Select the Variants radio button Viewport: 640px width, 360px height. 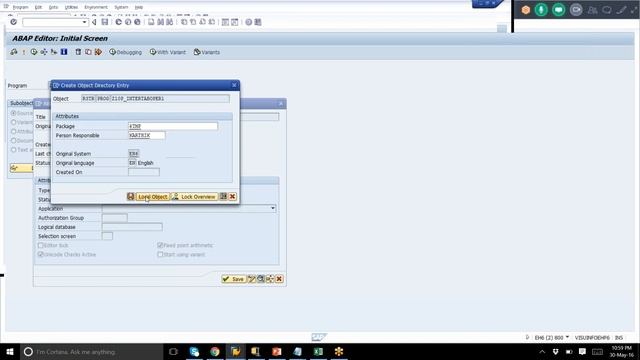[x=14, y=122]
